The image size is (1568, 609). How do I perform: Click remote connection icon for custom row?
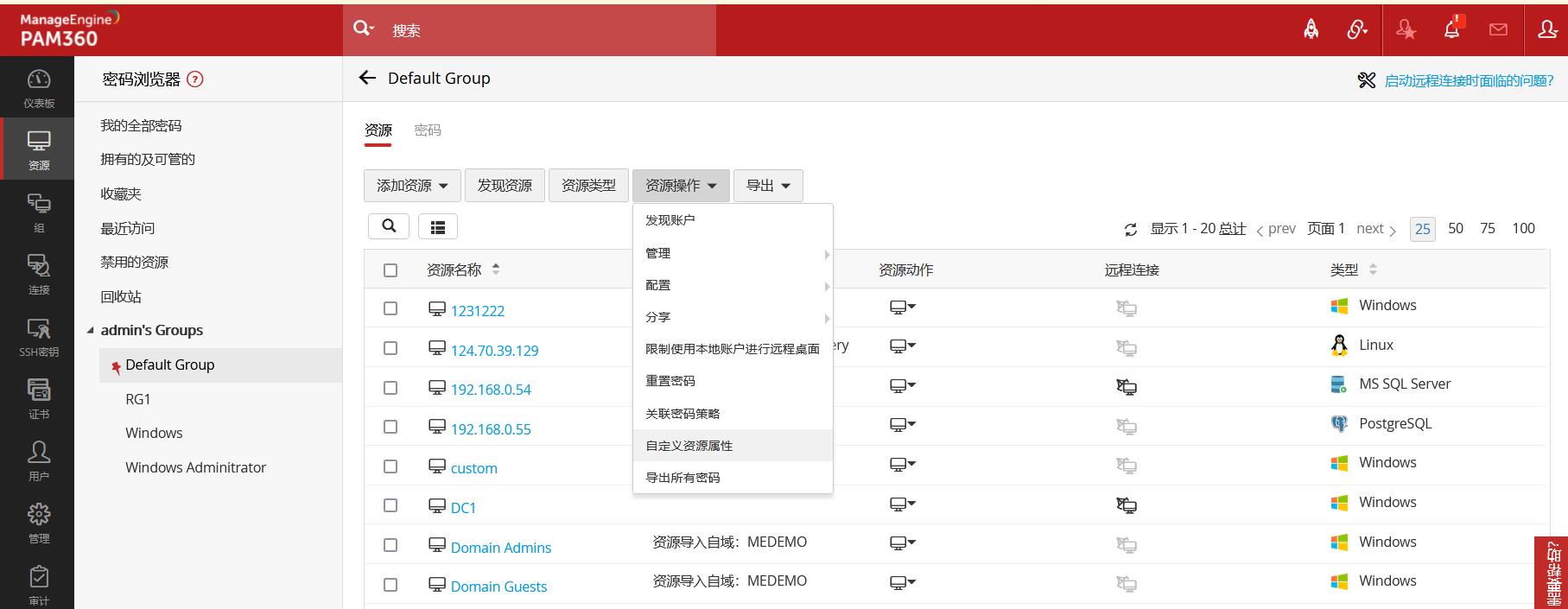(x=1127, y=466)
